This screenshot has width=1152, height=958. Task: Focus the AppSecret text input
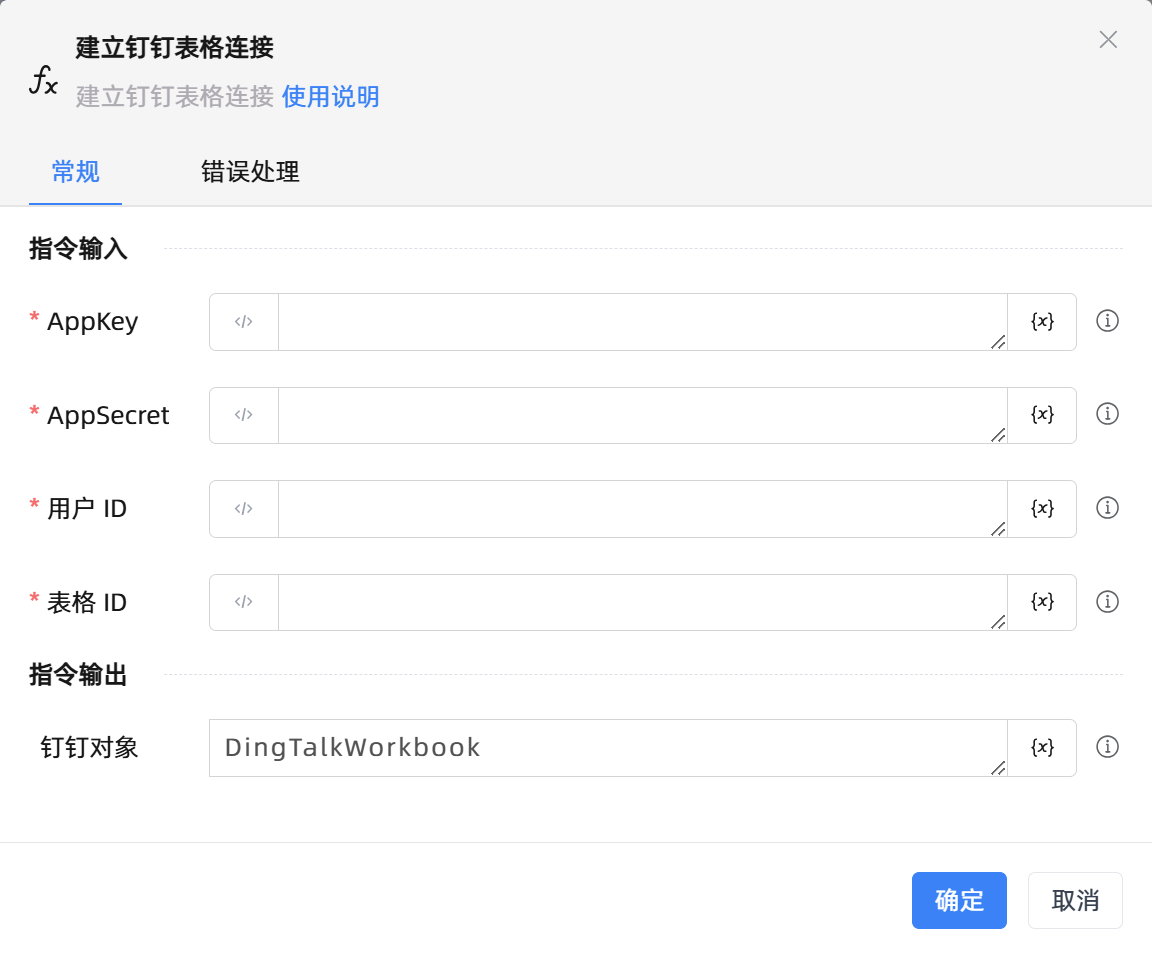point(640,415)
